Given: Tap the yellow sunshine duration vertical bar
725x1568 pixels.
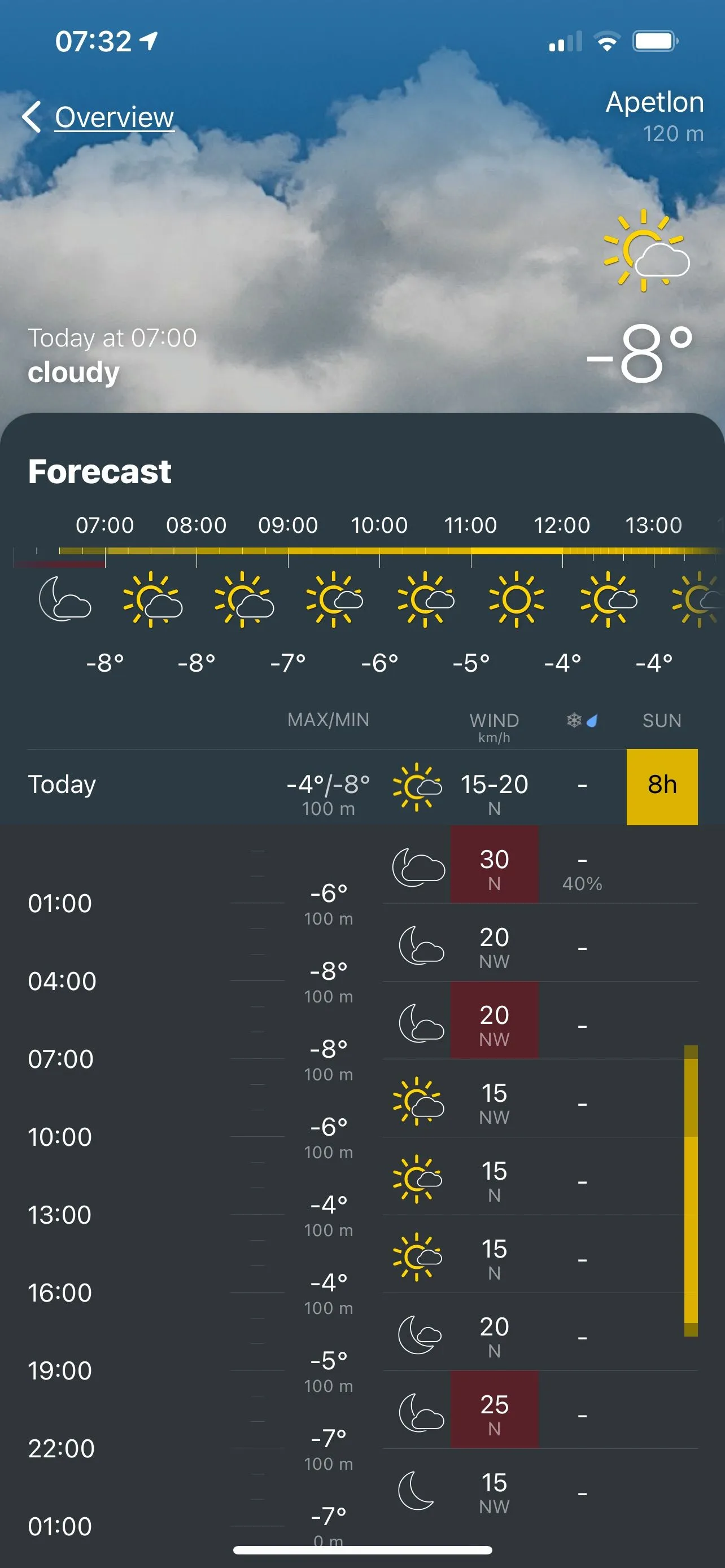Looking at the screenshot, I should tap(691, 1190).
